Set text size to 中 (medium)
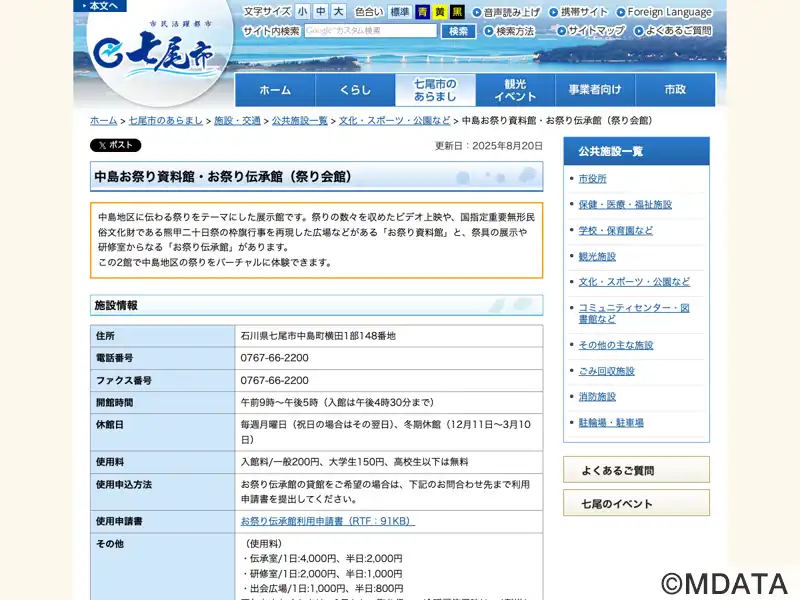800x600 pixels. [321, 12]
